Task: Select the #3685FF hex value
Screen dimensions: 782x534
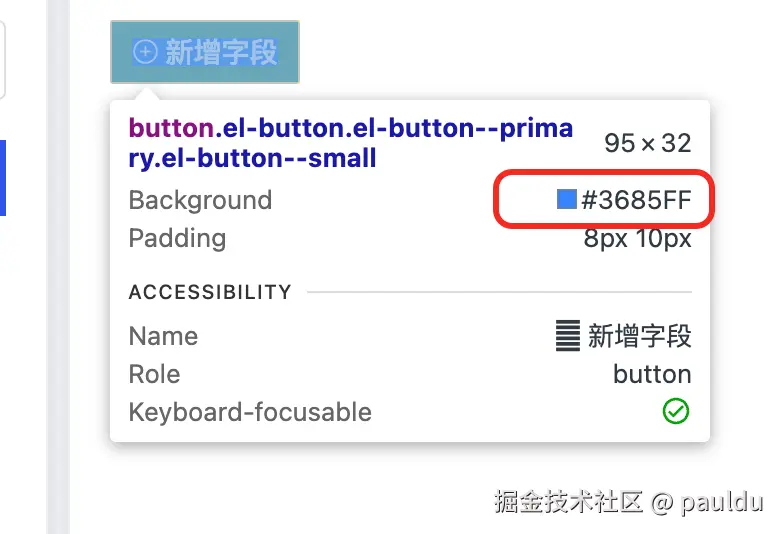Action: tap(636, 200)
